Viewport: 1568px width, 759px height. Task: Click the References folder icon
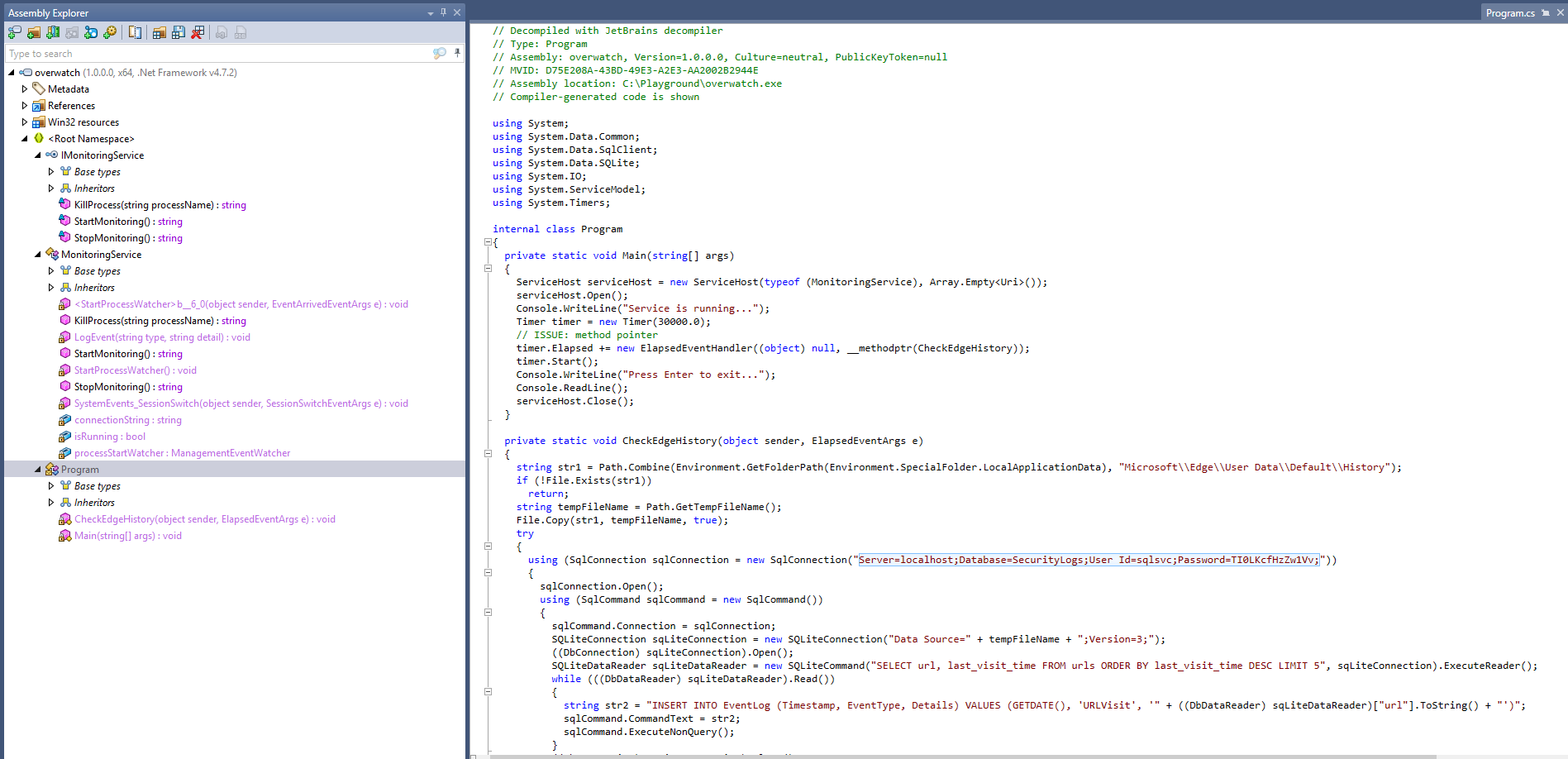pyautogui.click(x=39, y=106)
